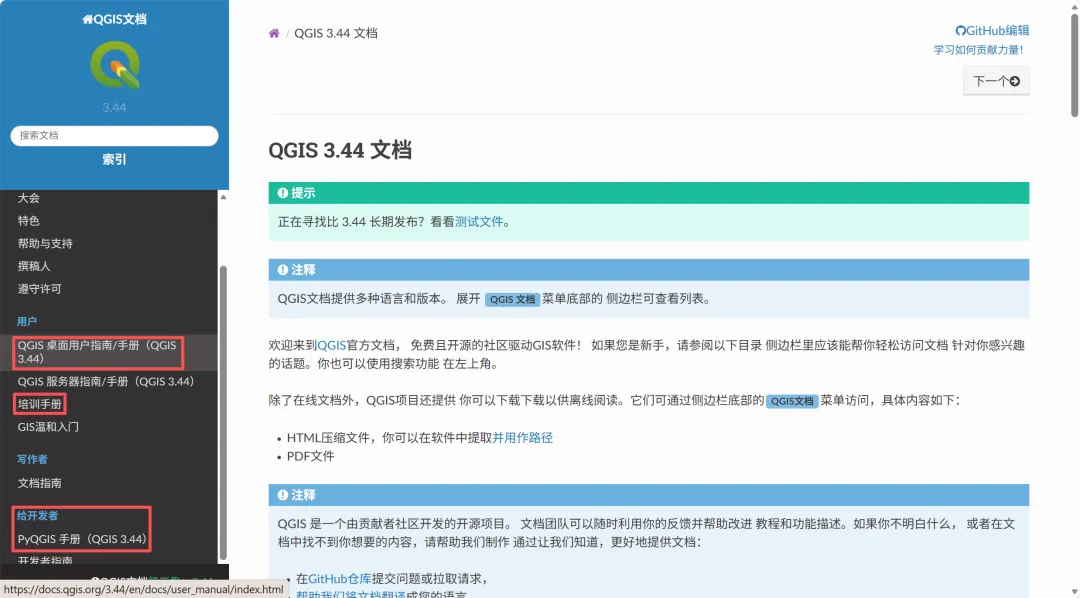Open the 索引 link under the search box
1080x598 pixels.
point(114,159)
